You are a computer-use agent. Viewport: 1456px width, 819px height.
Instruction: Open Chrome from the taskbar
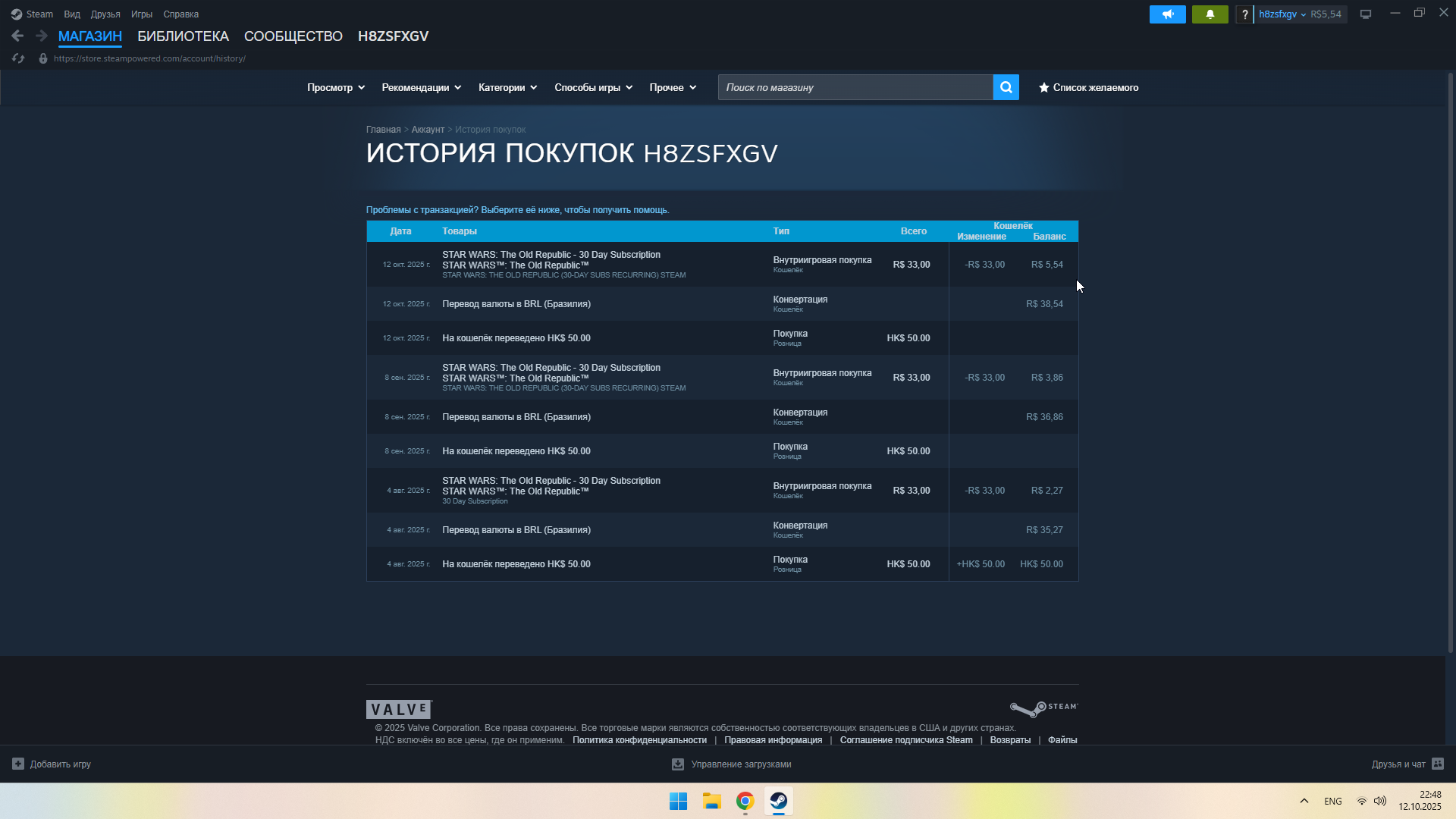(x=745, y=801)
